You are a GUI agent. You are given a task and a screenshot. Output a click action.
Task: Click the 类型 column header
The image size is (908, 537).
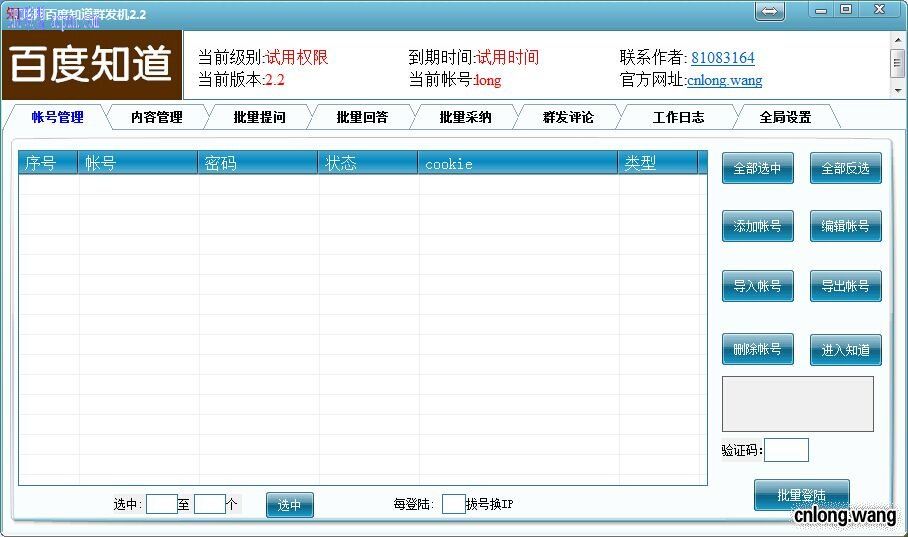(x=658, y=163)
